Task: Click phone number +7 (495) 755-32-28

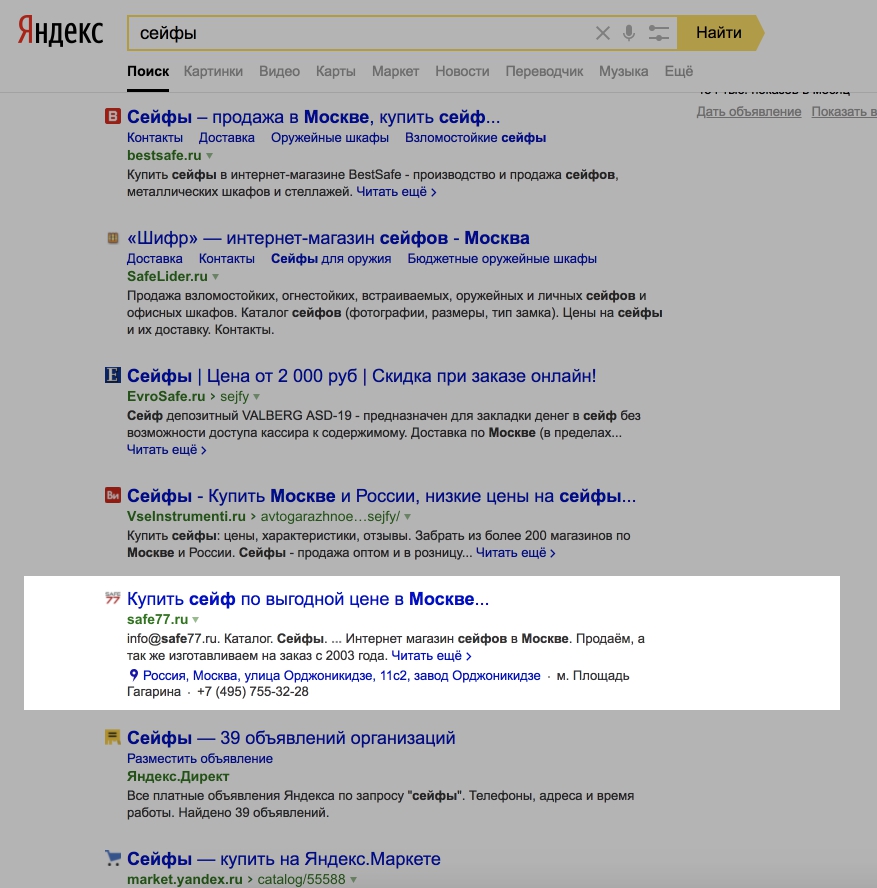Action: click(x=253, y=691)
